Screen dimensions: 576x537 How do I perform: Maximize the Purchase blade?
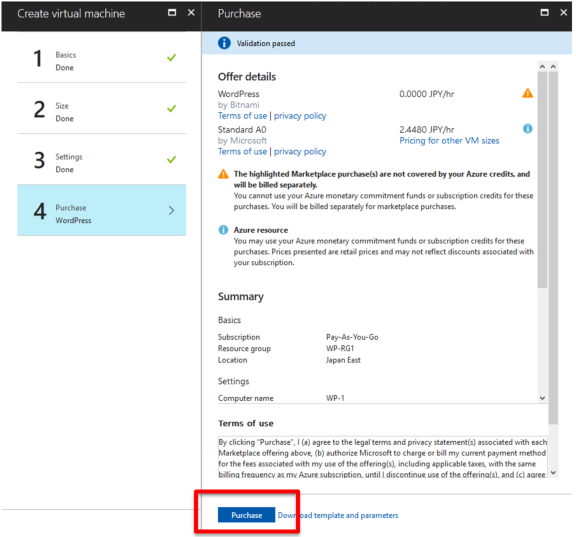[x=544, y=13]
